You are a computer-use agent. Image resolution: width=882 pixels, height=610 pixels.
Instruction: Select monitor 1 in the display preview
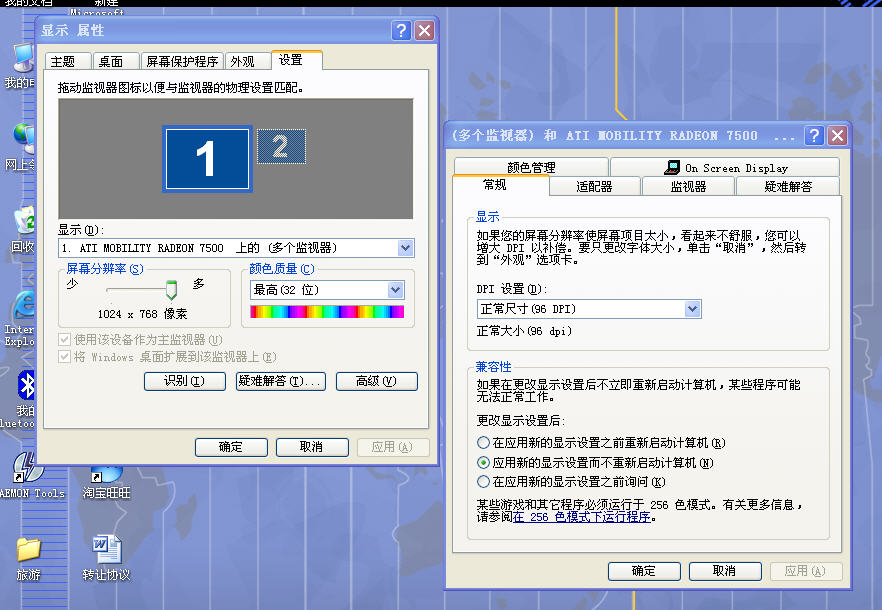coord(207,159)
